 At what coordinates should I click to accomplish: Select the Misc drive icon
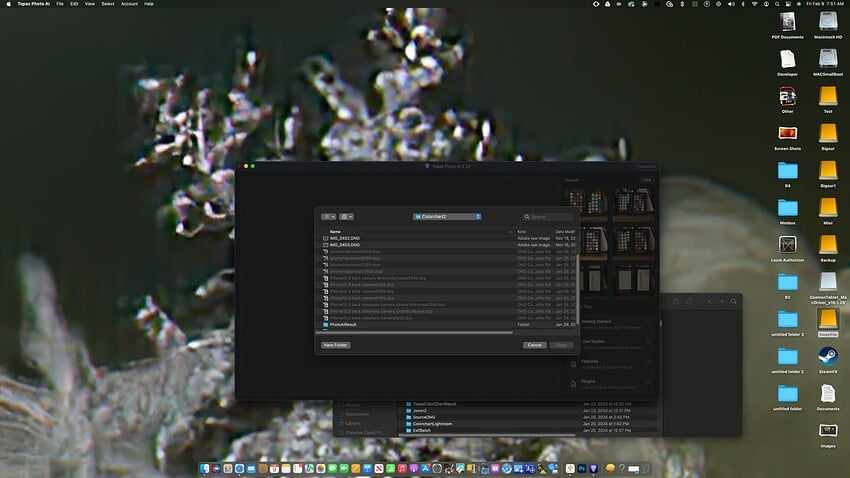coord(828,208)
